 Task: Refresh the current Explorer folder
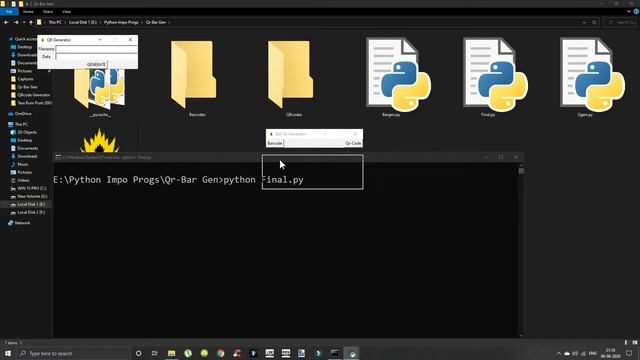(x=594, y=22)
